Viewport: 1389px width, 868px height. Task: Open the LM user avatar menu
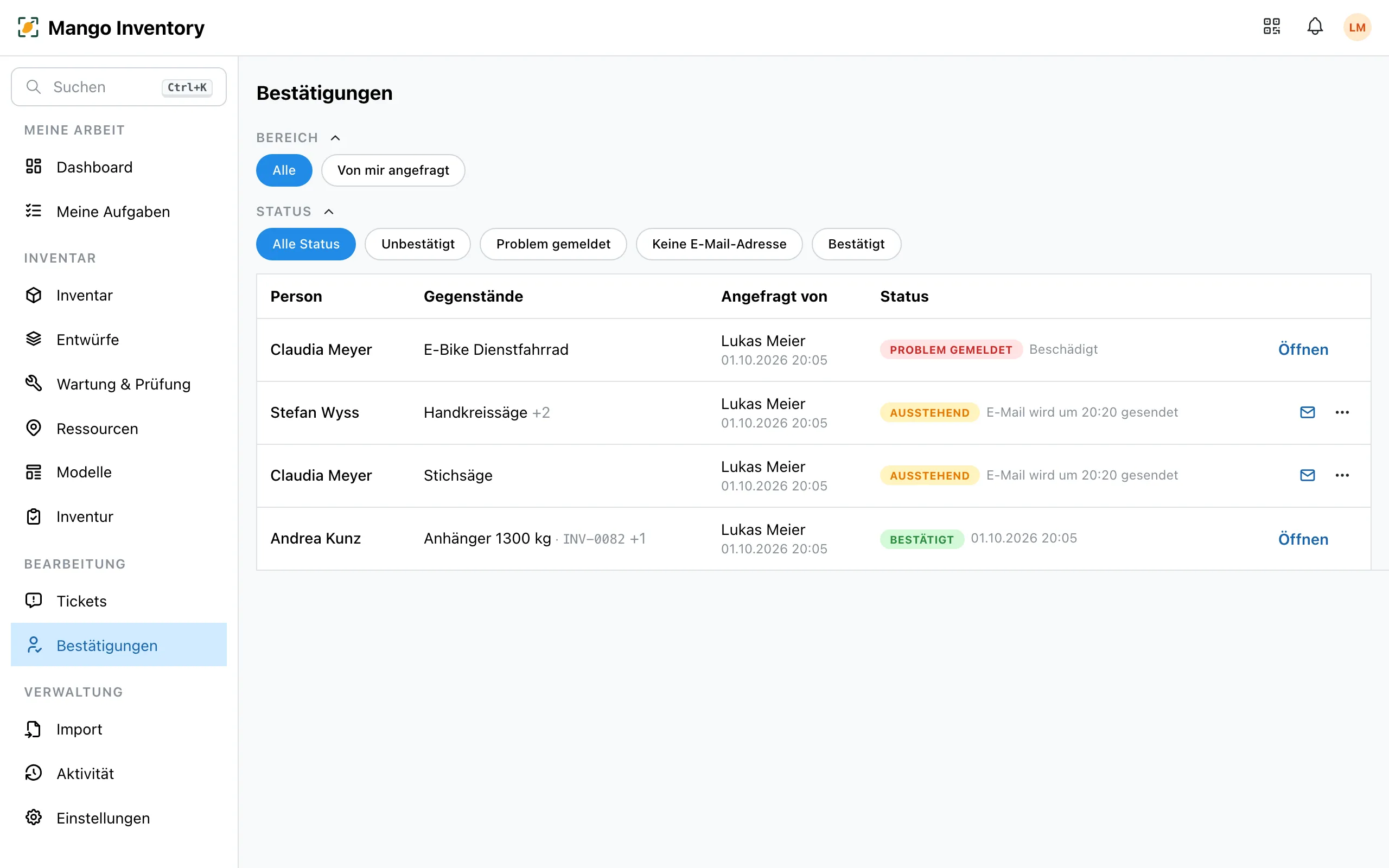(1357, 27)
